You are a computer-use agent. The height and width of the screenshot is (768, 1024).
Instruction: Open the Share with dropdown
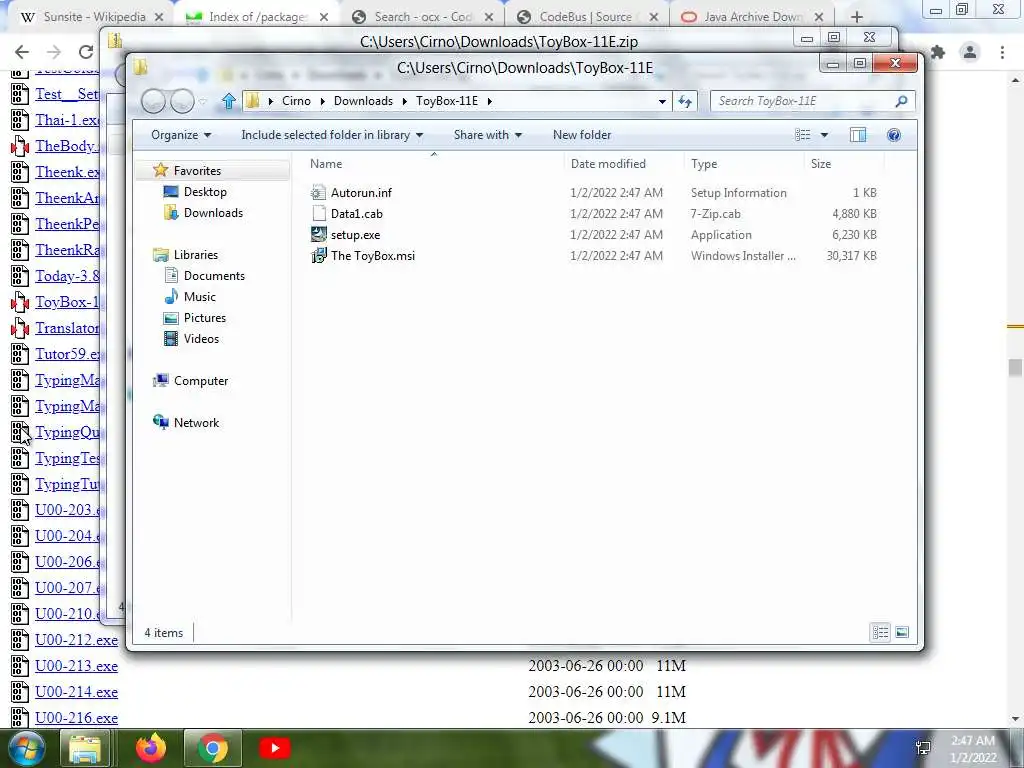click(x=488, y=135)
